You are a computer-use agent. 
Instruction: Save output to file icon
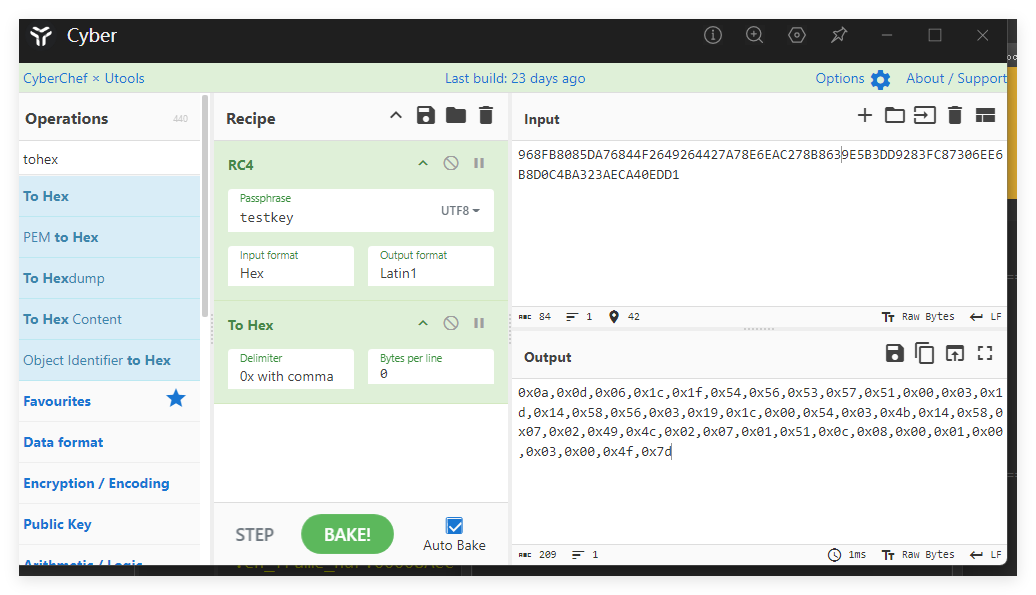[x=895, y=353]
